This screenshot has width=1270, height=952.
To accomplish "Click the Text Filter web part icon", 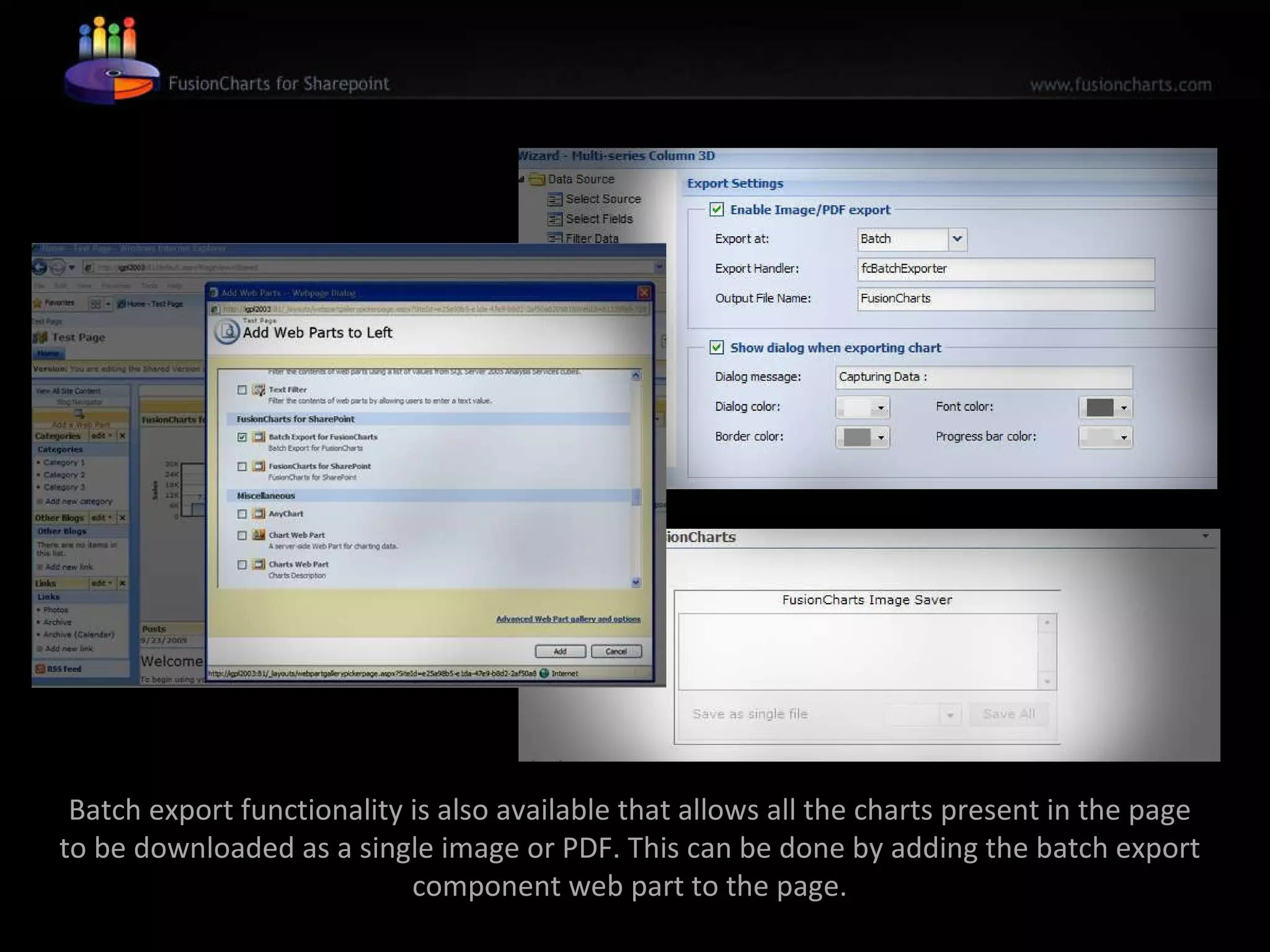I will click(259, 390).
